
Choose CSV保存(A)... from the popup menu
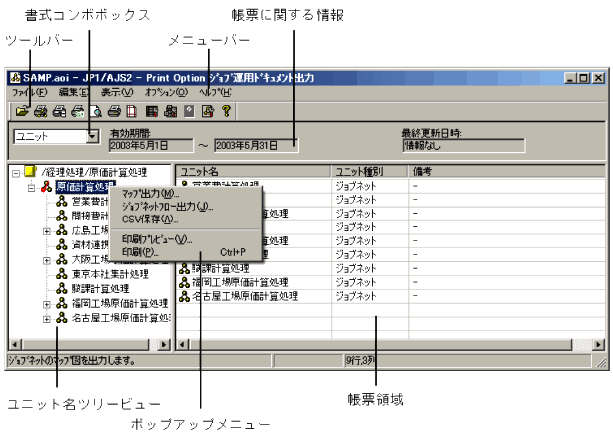click(x=186, y=219)
